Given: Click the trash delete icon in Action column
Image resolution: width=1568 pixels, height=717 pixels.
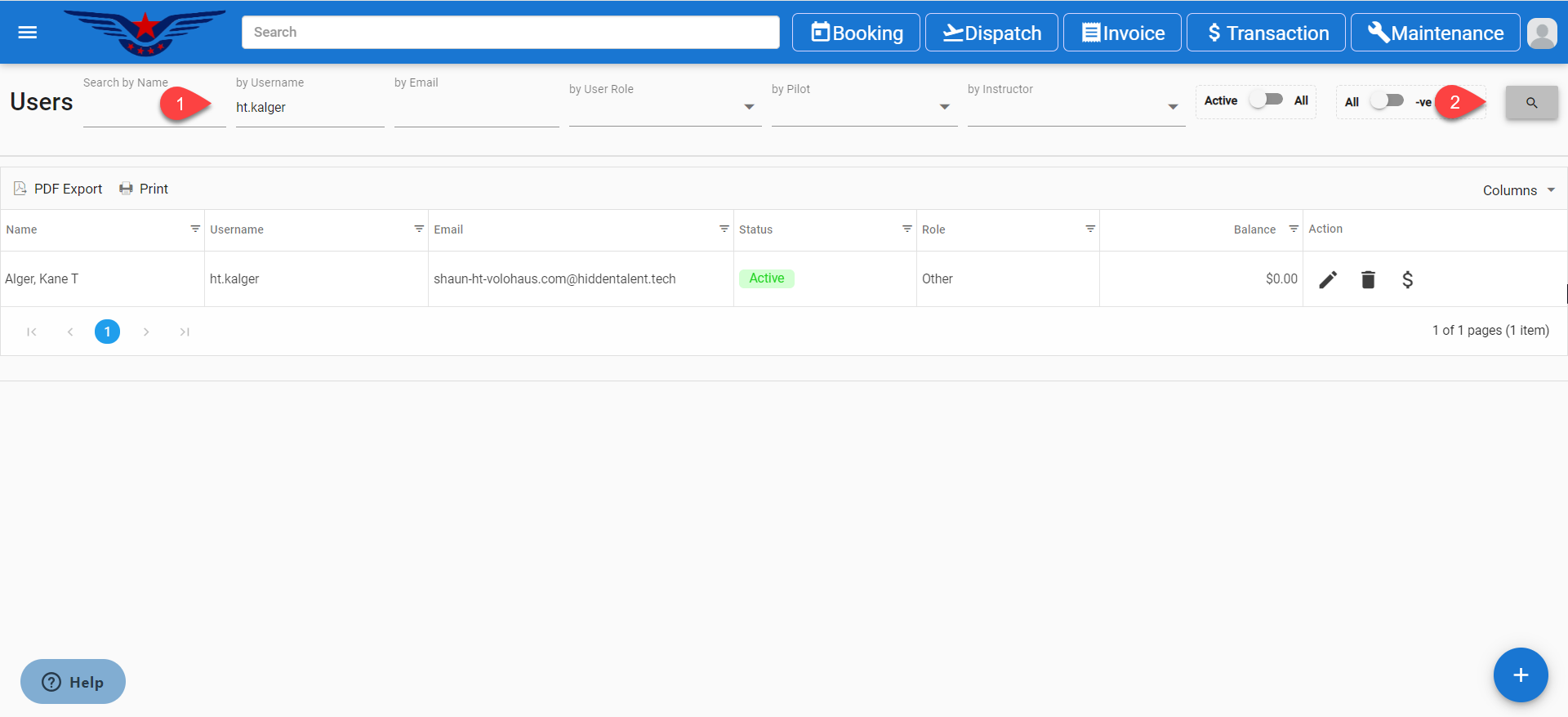Looking at the screenshot, I should point(1368,279).
